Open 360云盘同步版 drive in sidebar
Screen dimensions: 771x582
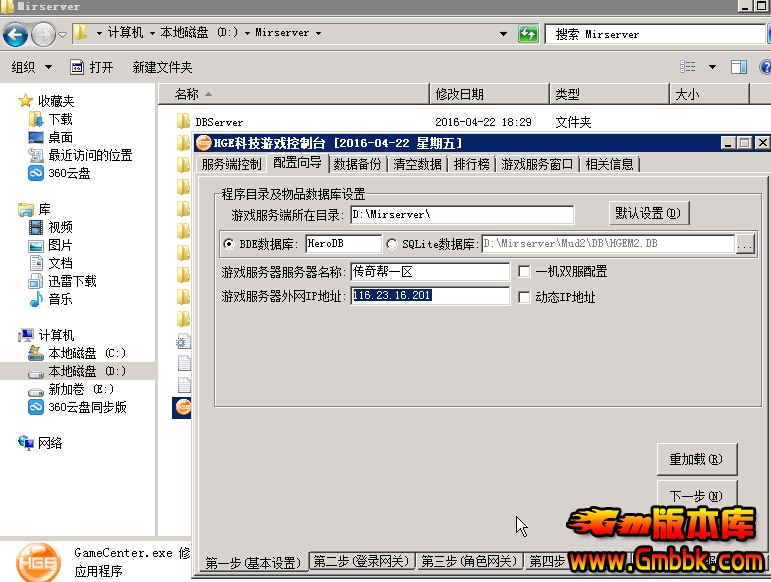point(86,407)
